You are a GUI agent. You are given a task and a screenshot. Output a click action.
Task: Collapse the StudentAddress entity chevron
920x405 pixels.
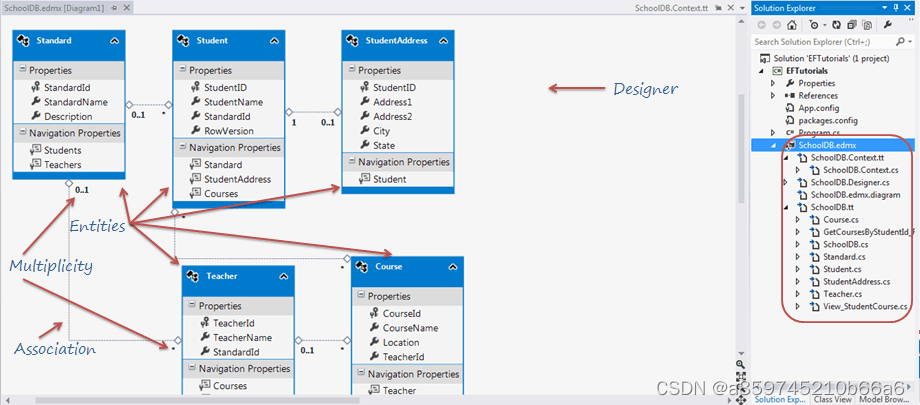click(x=443, y=41)
